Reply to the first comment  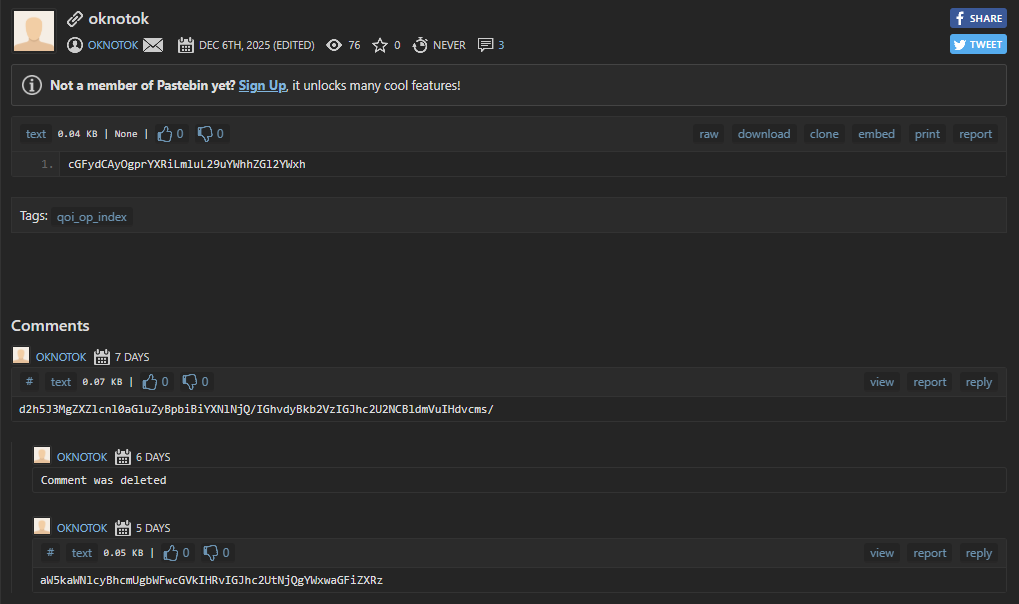978,382
